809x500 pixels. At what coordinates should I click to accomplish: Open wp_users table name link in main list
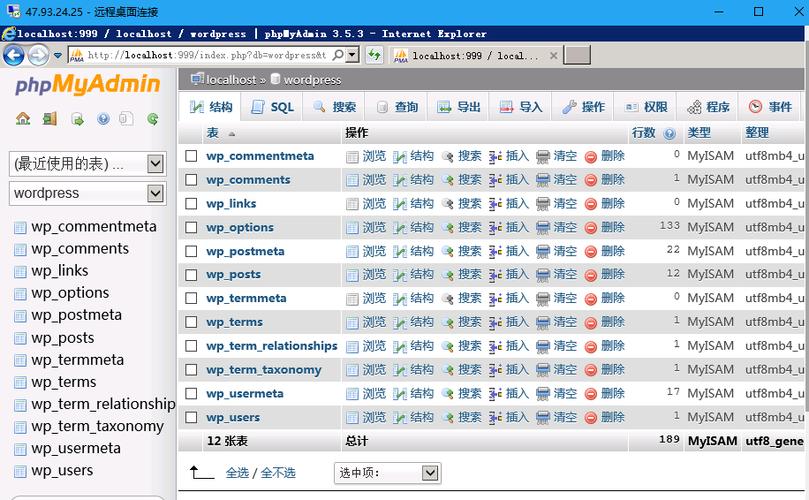(x=233, y=417)
